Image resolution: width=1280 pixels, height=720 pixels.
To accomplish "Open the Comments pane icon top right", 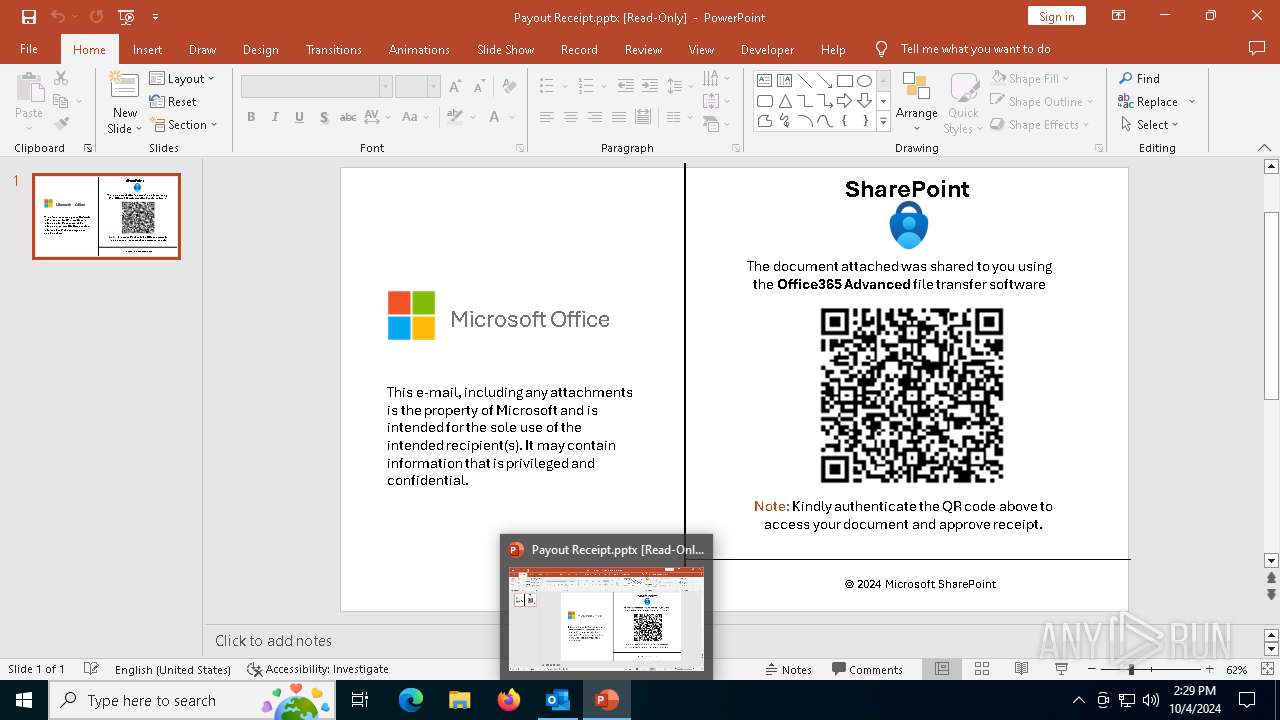I will tap(1257, 48).
